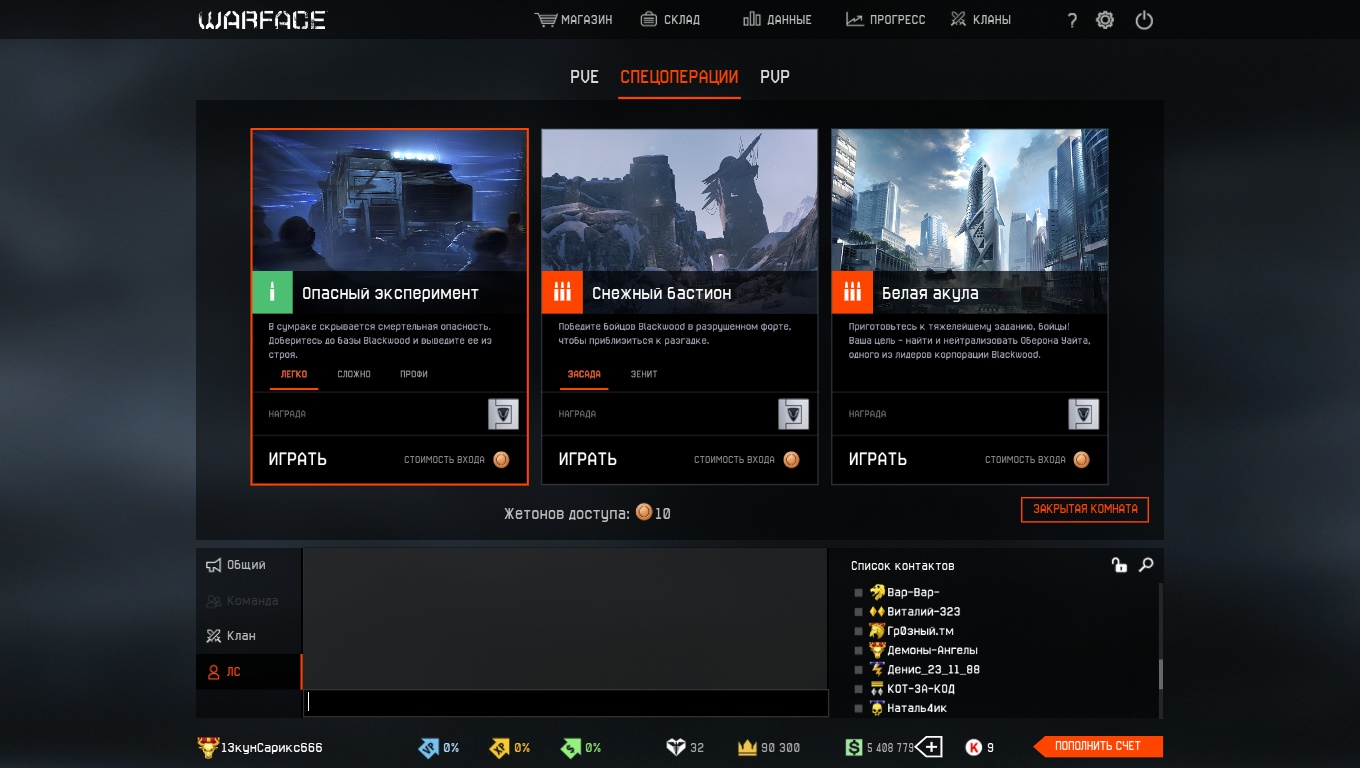Click the ЗАКРЫТАЯ КОМНАТА button

[1085, 509]
